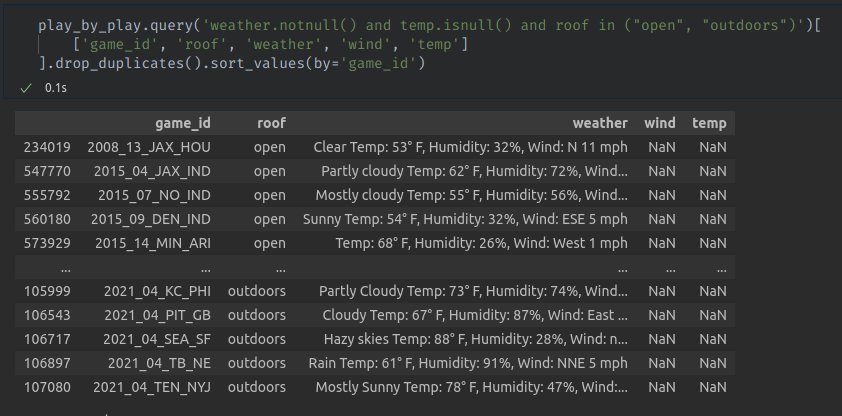Select the 2021_04_SEA_SF game id cell
Image resolution: width=842 pixels, height=416 pixels.
(x=157, y=339)
